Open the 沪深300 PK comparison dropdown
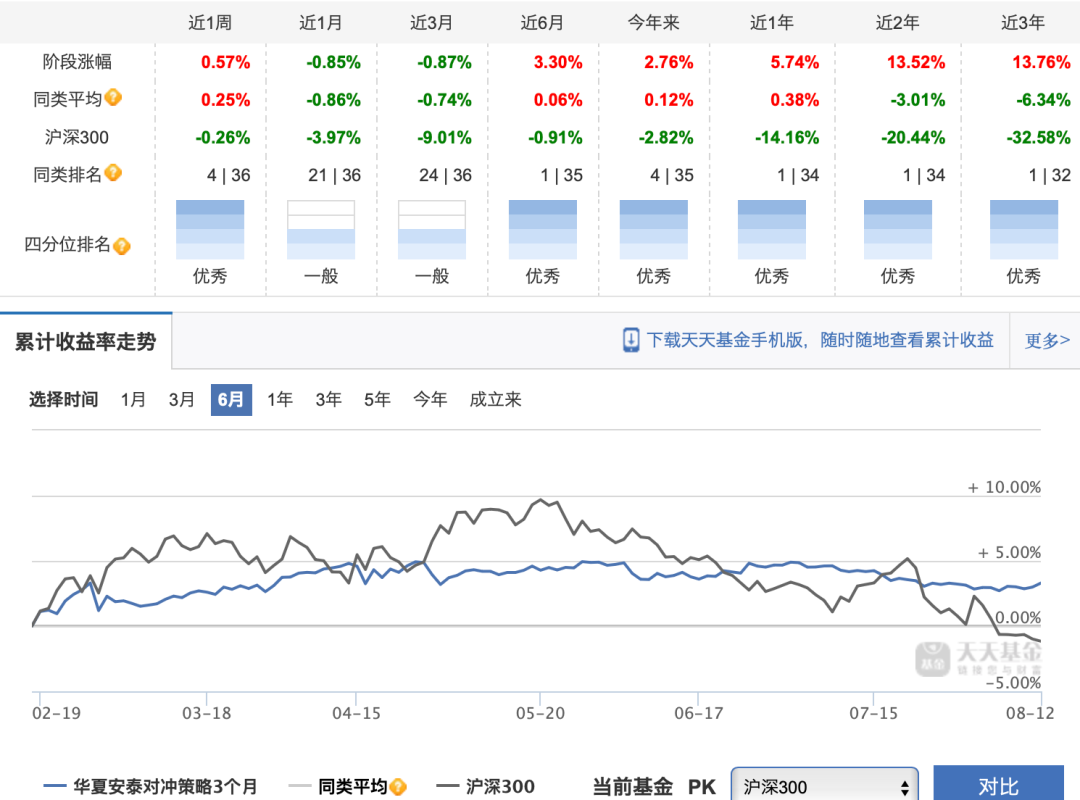Viewport: 1080px width, 800px height. (x=825, y=787)
